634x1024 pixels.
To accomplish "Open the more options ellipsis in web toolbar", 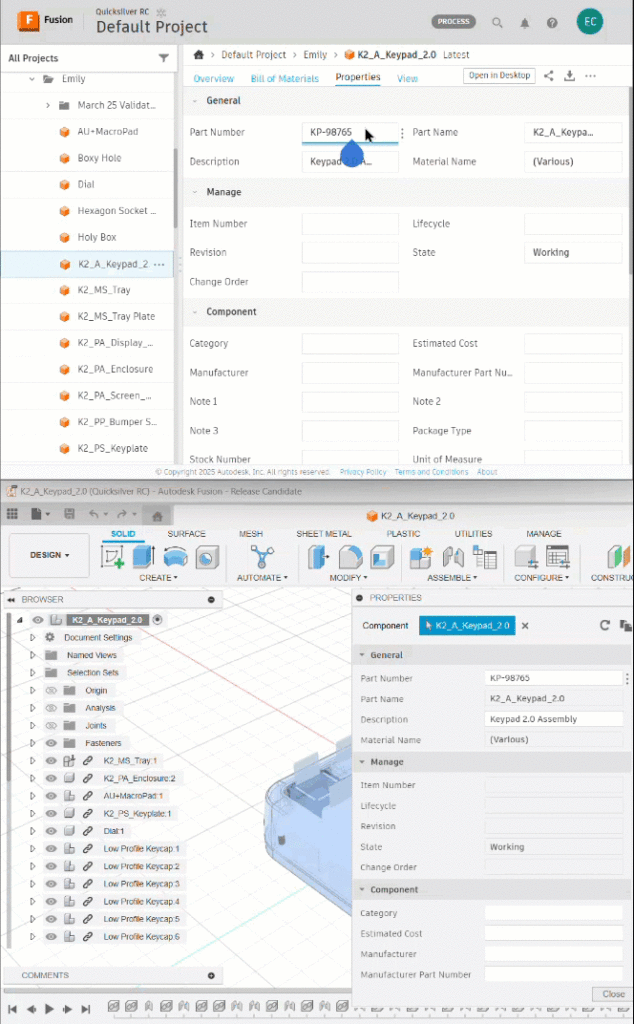I will 590,76.
